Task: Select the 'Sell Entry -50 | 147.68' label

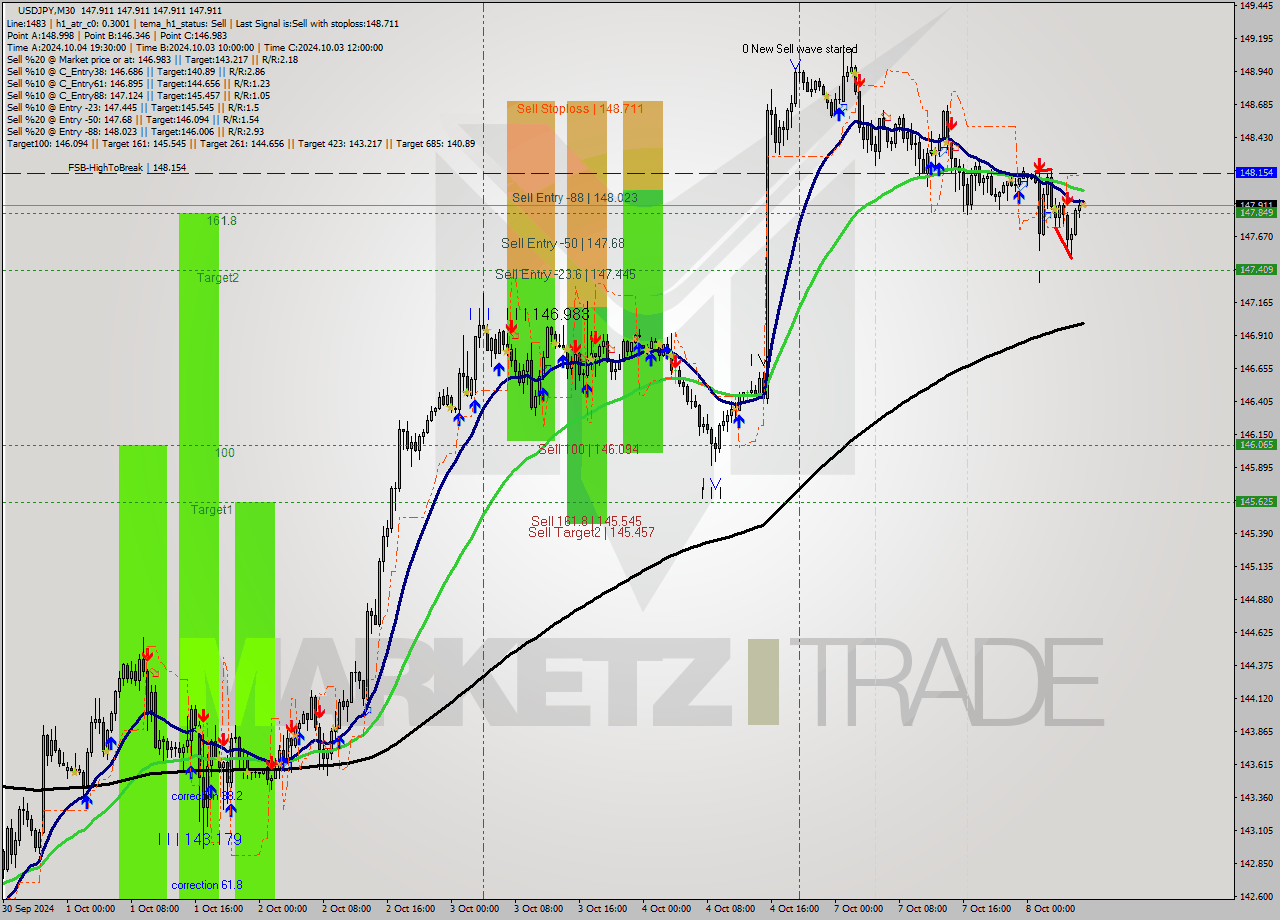Action: pyautogui.click(x=563, y=243)
